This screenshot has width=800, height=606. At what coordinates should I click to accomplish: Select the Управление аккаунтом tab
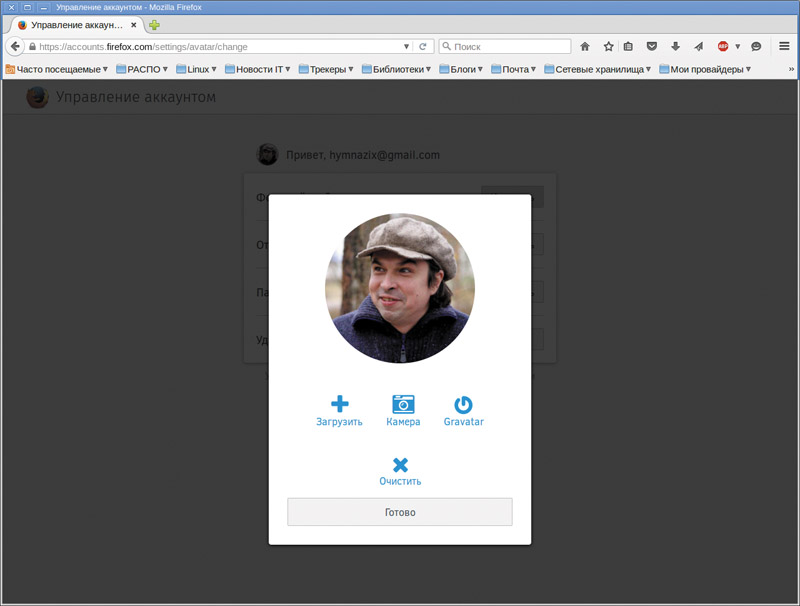[76, 25]
